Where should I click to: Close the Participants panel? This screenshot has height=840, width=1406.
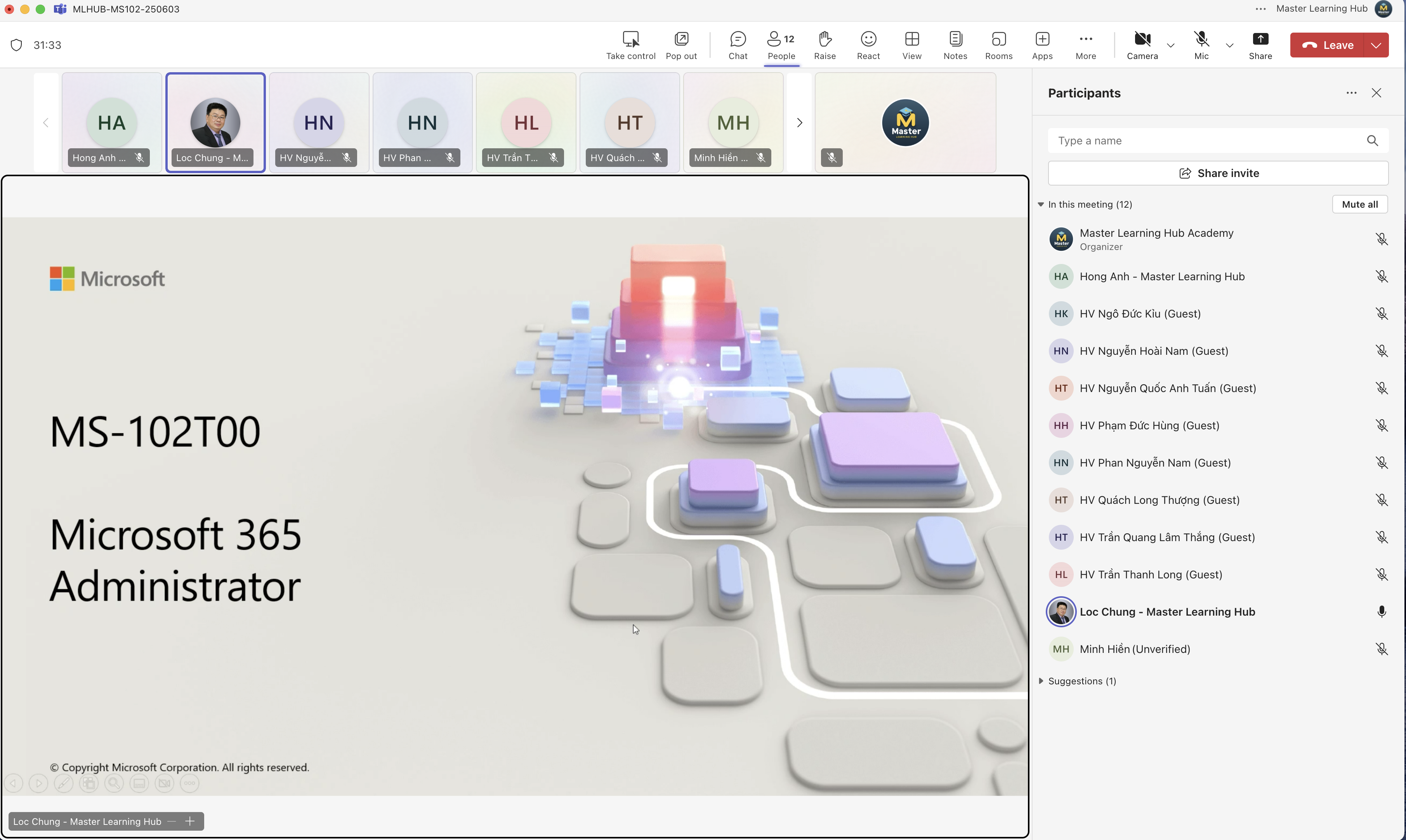(1376, 93)
